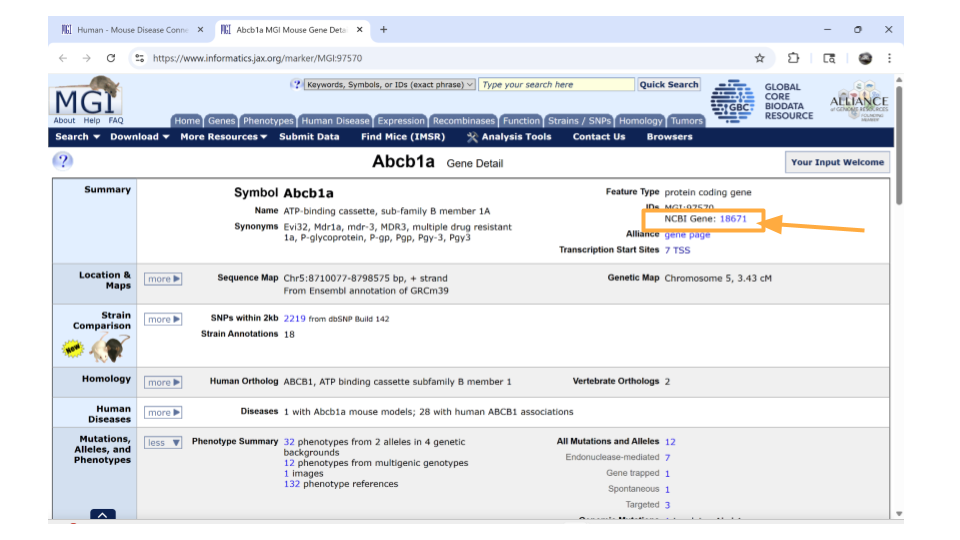Click the Help link under the logo
The height and width of the screenshot is (540, 960).
coord(92,121)
